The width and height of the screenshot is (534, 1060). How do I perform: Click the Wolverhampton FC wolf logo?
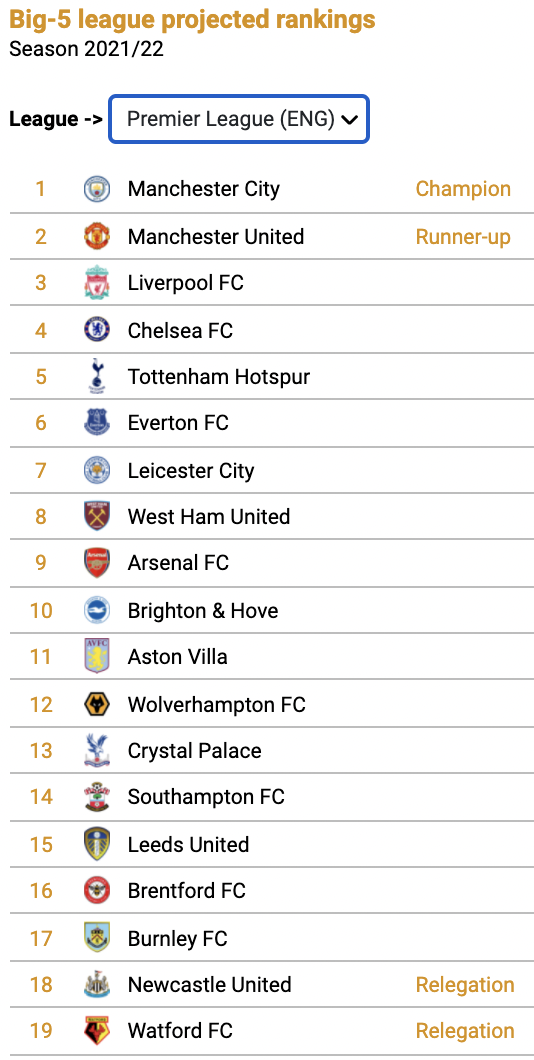click(x=97, y=705)
